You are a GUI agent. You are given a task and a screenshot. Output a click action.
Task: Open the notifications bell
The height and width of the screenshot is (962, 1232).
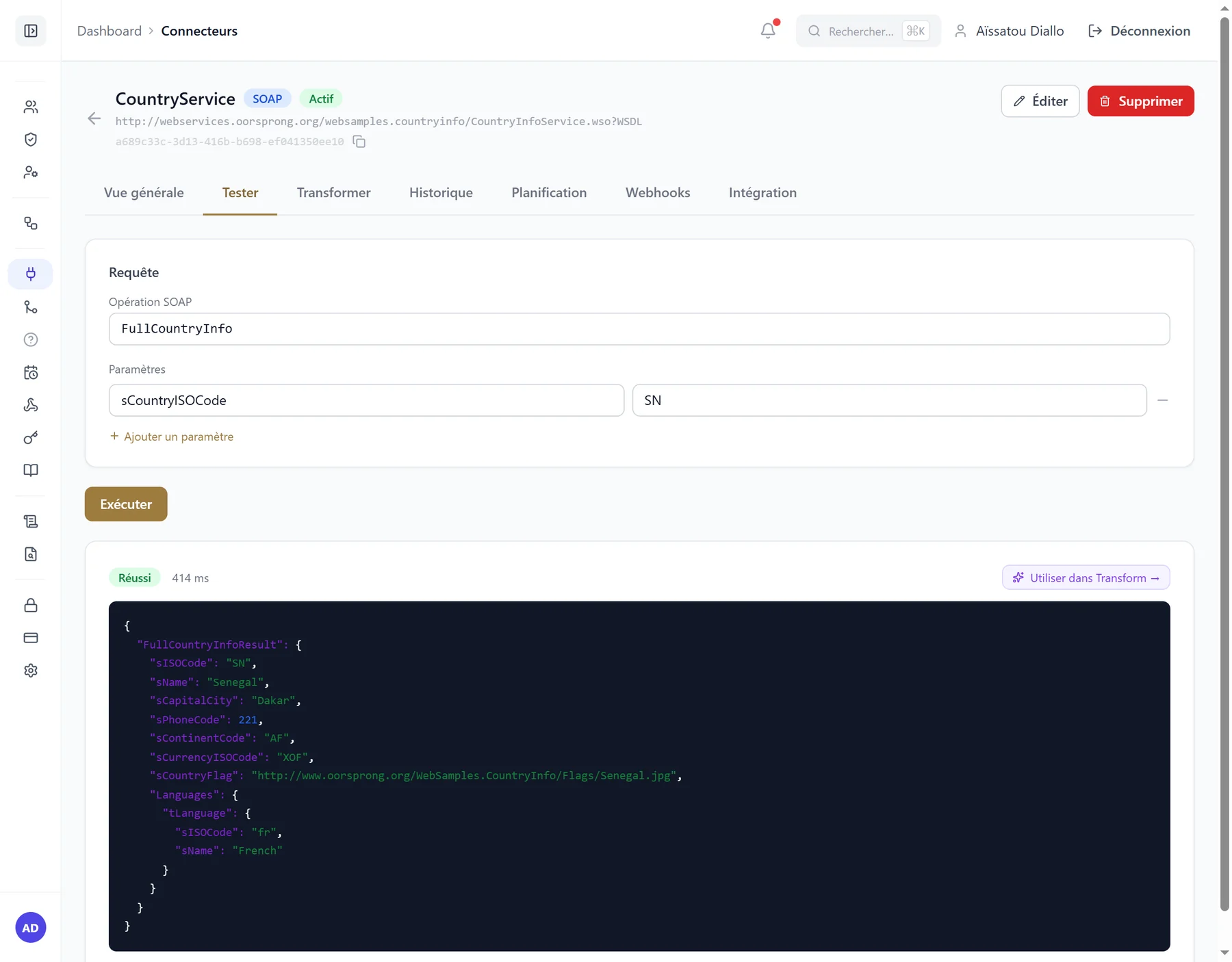pyautogui.click(x=768, y=31)
